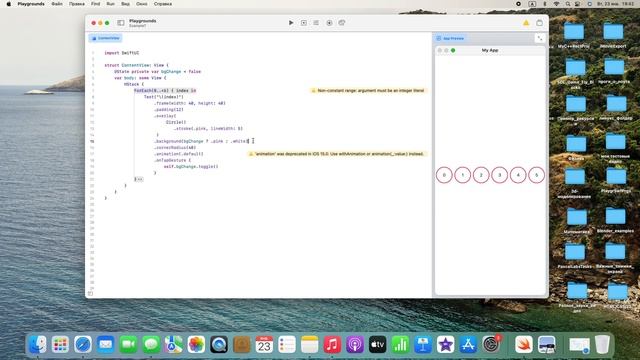
Task: Tap circle numbered 3 in the preview
Action: (500, 175)
